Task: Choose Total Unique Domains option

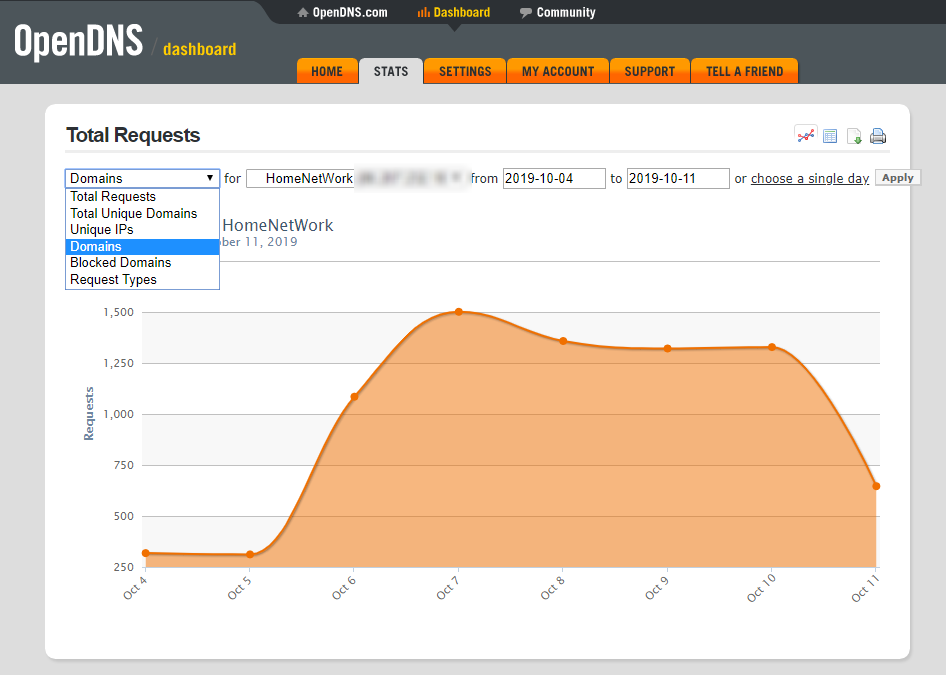Action: tap(142, 214)
